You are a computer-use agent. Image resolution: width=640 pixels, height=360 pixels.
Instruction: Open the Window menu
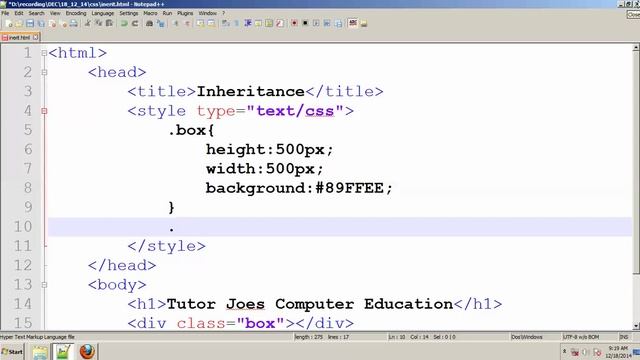(x=207, y=13)
